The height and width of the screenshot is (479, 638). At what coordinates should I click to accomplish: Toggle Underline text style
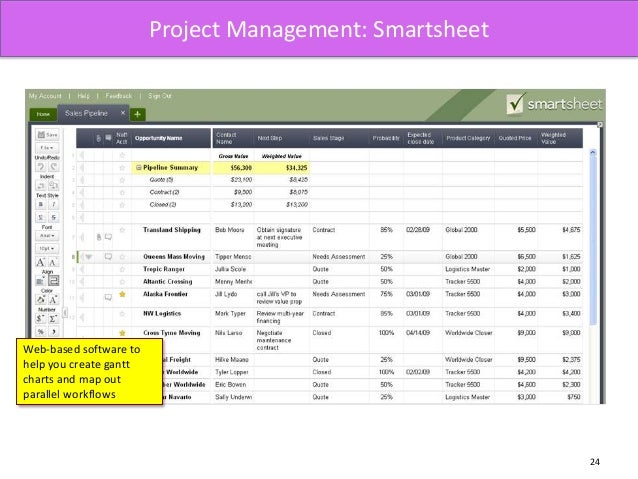[x=41, y=217]
